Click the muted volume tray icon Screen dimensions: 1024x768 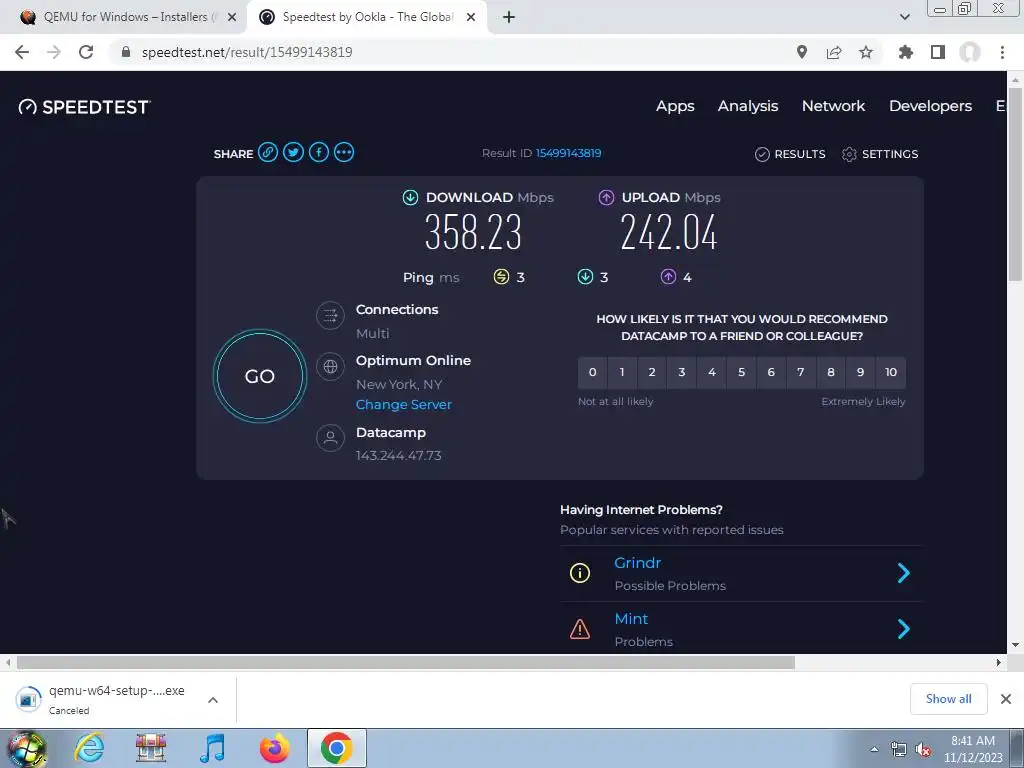[x=923, y=750]
